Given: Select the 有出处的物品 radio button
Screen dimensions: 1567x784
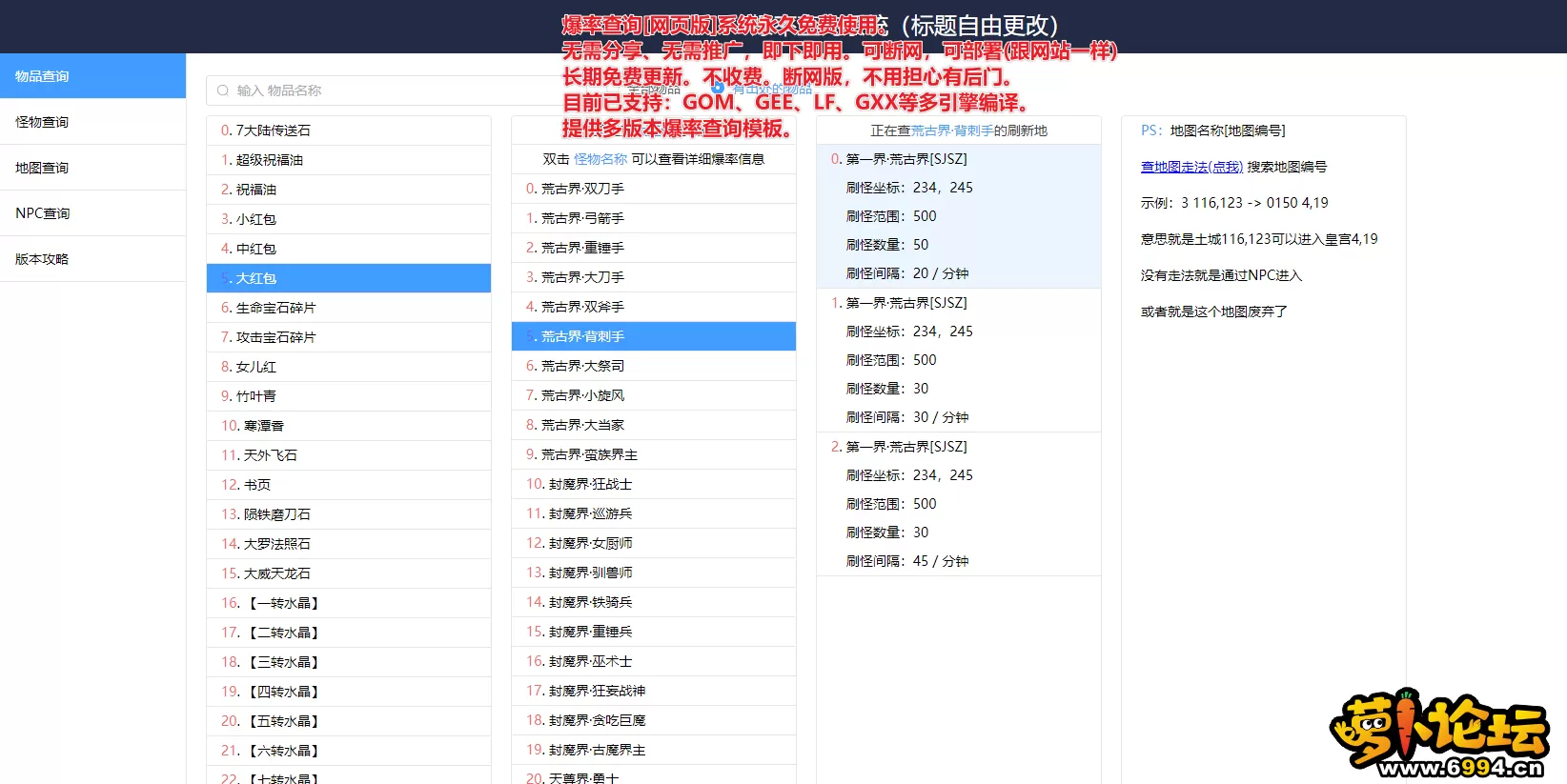Looking at the screenshot, I should tap(719, 89).
